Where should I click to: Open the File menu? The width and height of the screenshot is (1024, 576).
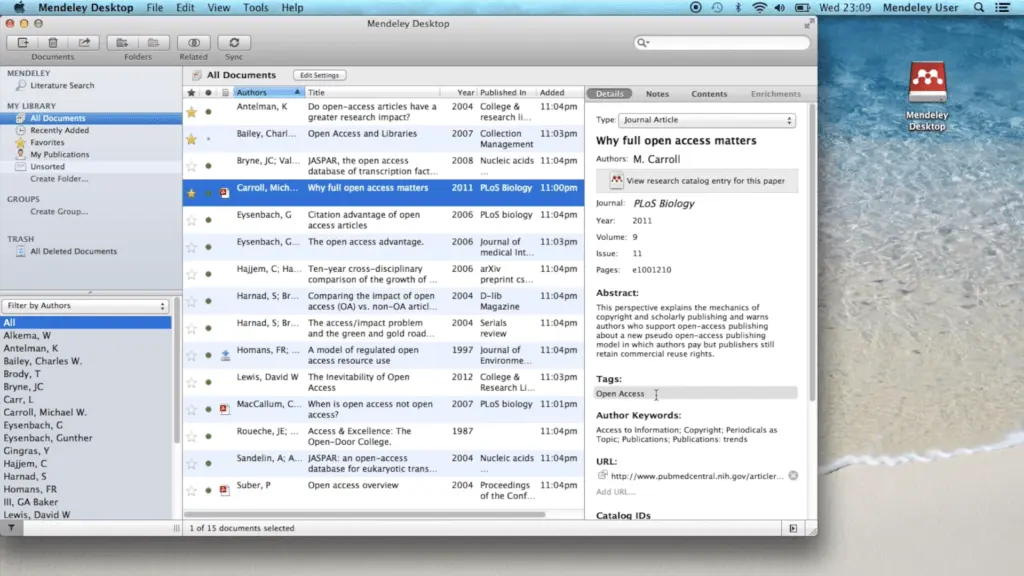click(155, 8)
